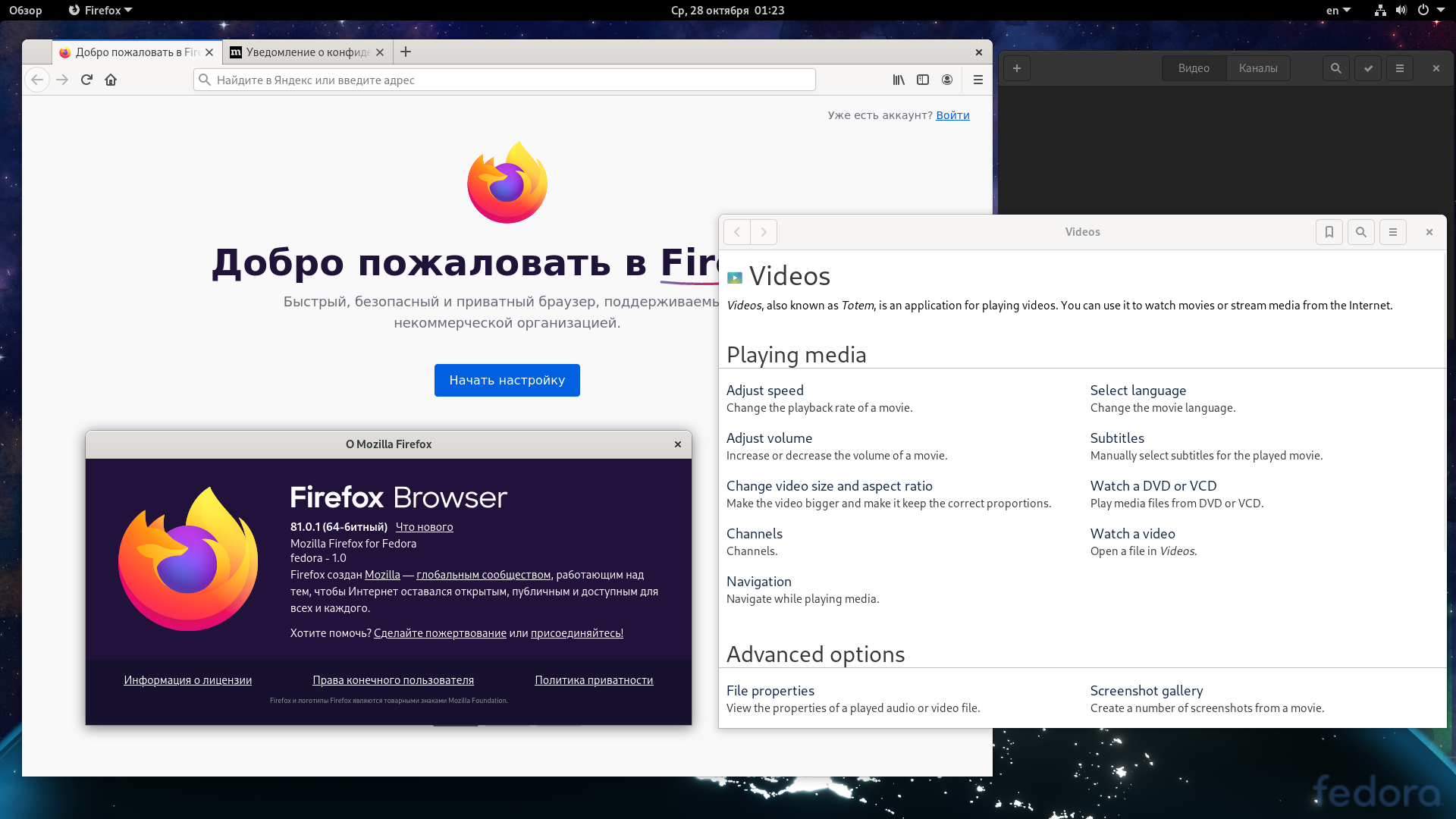Go forward in Videos help window

coord(764,232)
